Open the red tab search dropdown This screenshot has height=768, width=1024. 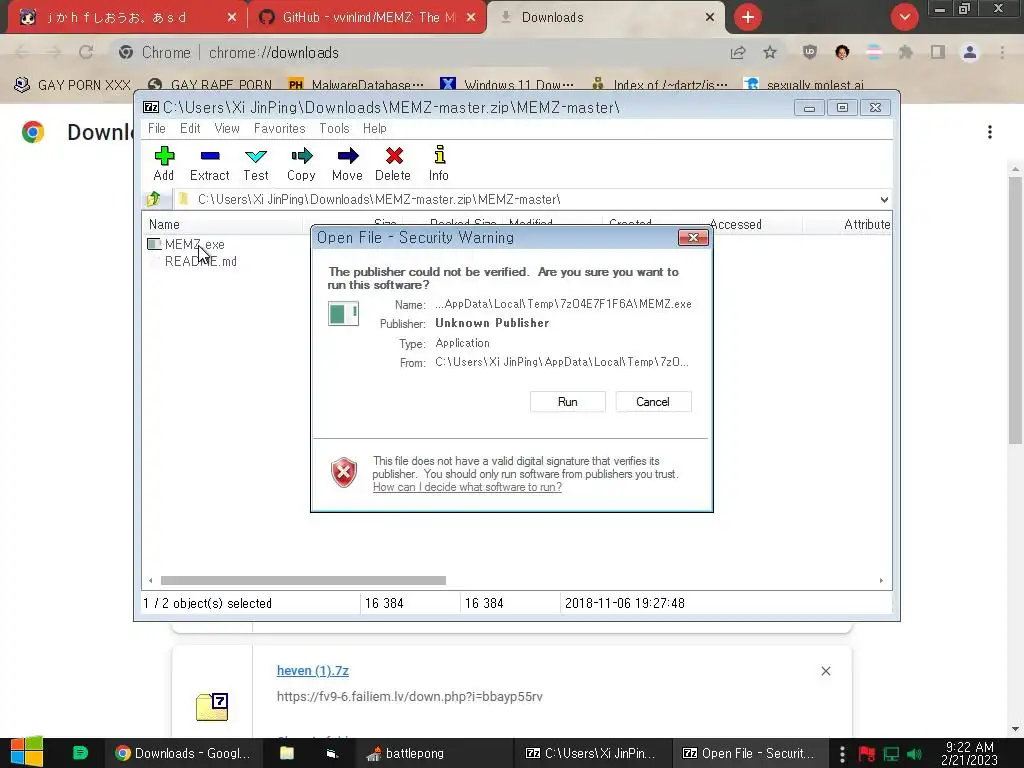coord(904,17)
